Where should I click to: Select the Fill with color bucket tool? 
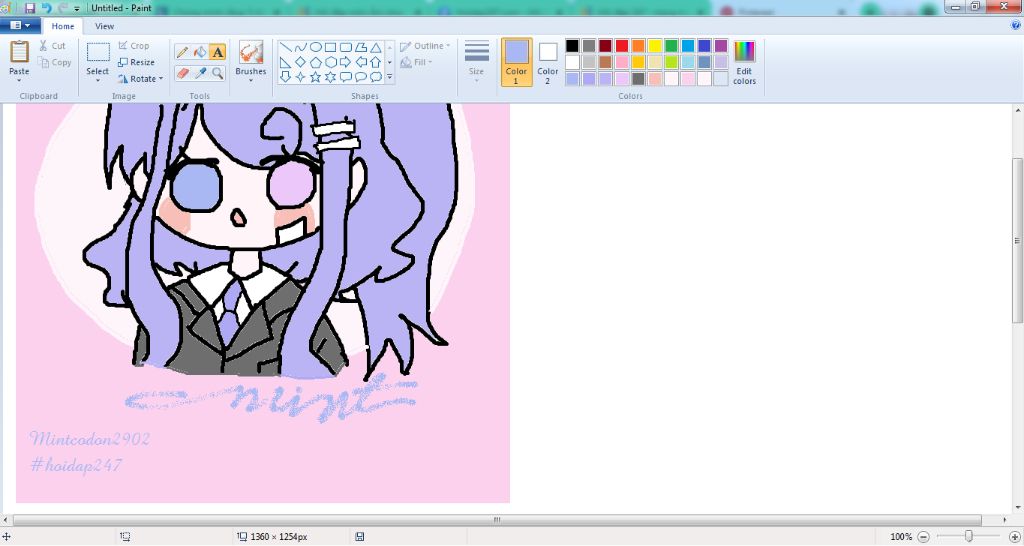200,52
